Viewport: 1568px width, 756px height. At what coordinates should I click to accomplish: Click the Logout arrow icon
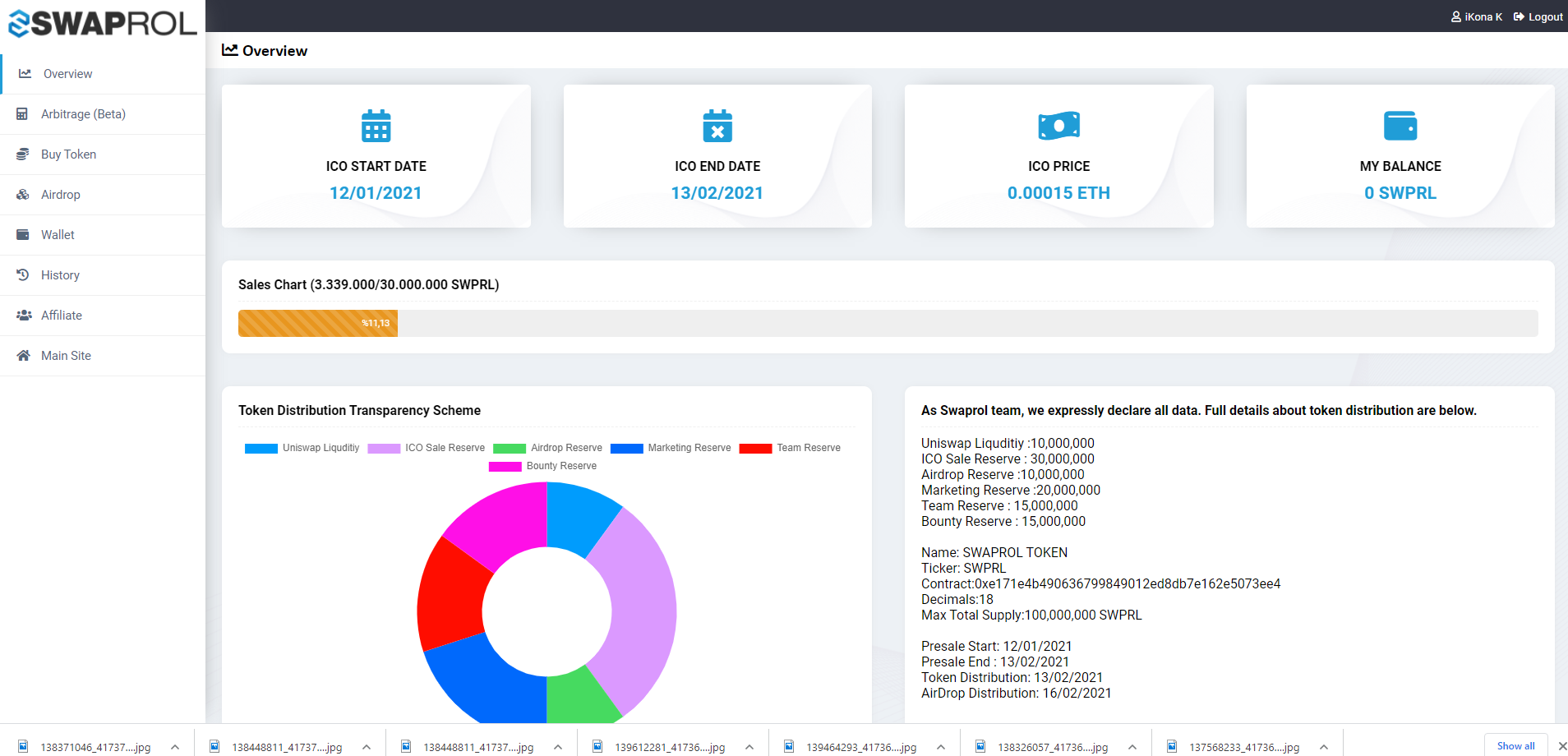coord(1519,16)
